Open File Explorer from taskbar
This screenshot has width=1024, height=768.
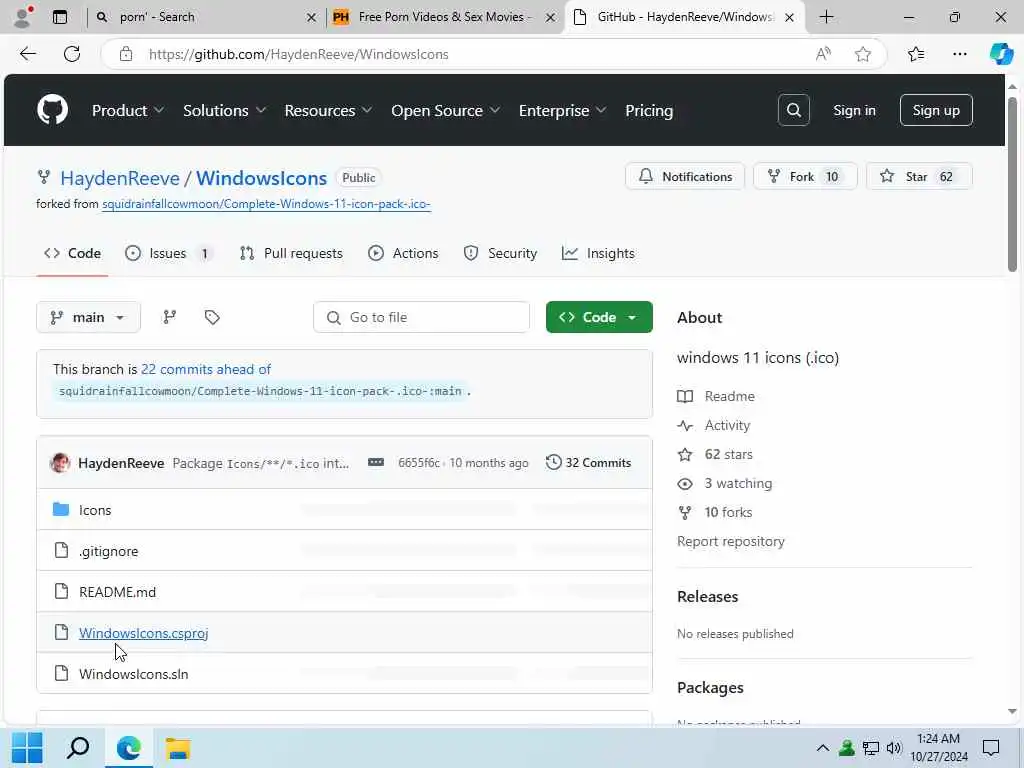(178, 748)
